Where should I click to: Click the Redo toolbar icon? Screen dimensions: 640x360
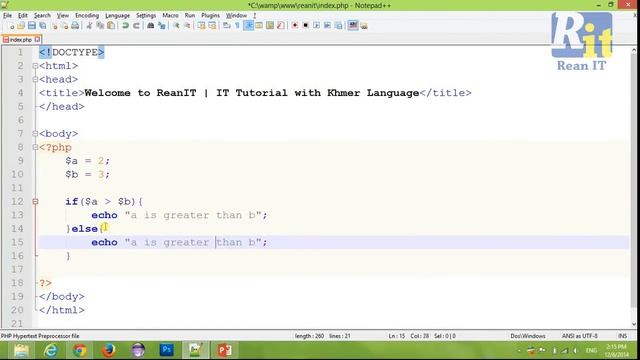(x=136, y=26)
